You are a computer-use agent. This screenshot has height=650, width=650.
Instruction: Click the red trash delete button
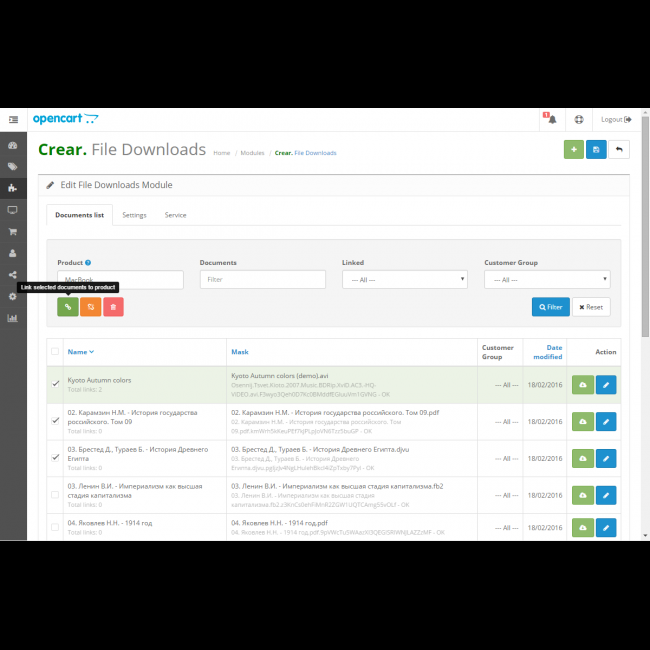tap(113, 307)
